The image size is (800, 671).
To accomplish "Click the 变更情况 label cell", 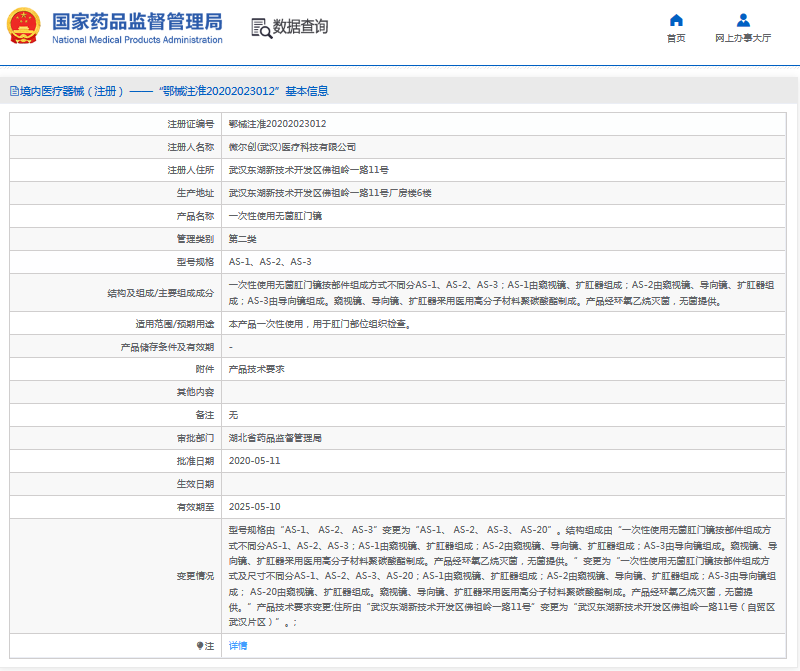I will (x=115, y=576).
